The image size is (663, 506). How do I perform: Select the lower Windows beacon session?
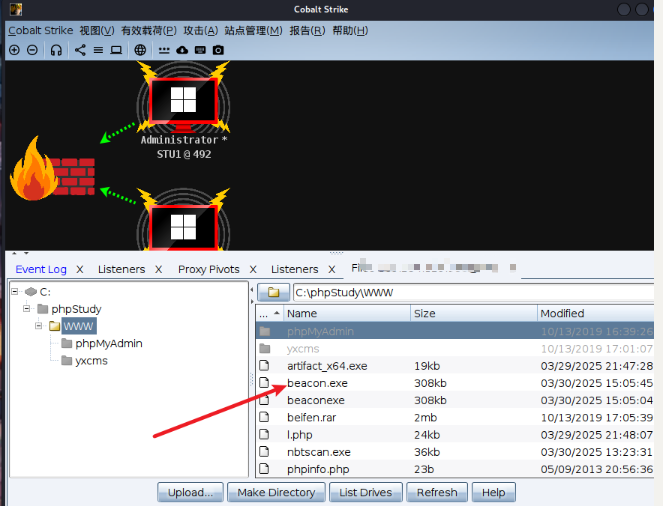[x=184, y=220]
